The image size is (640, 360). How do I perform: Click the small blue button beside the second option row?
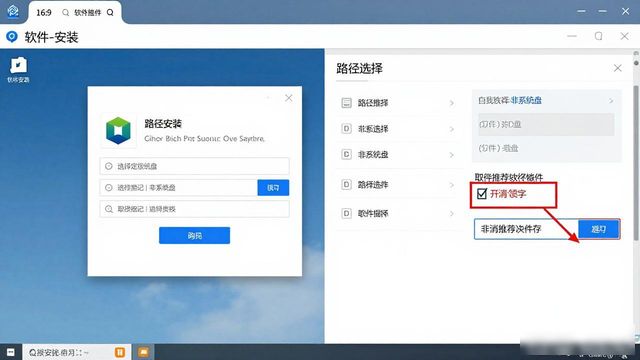point(273,188)
